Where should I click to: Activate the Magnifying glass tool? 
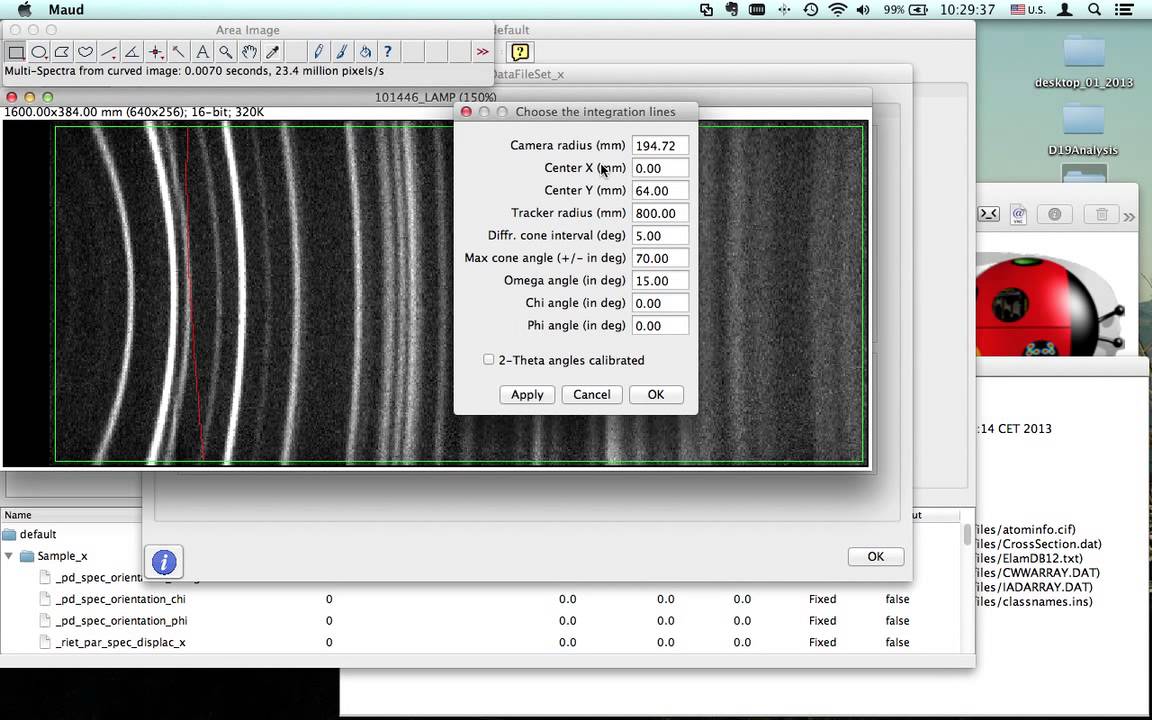click(x=226, y=52)
